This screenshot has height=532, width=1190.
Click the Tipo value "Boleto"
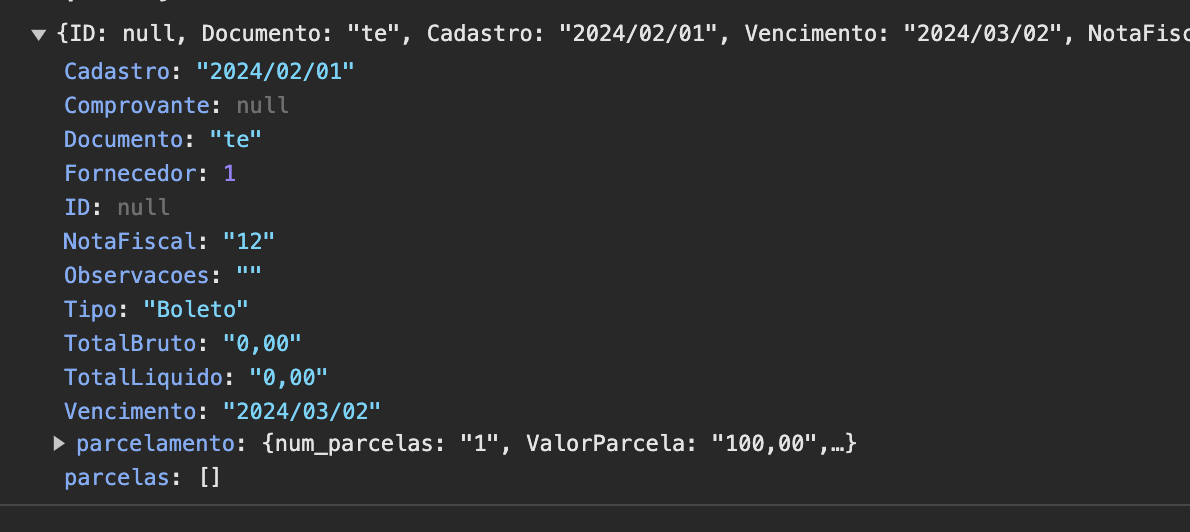(x=196, y=309)
